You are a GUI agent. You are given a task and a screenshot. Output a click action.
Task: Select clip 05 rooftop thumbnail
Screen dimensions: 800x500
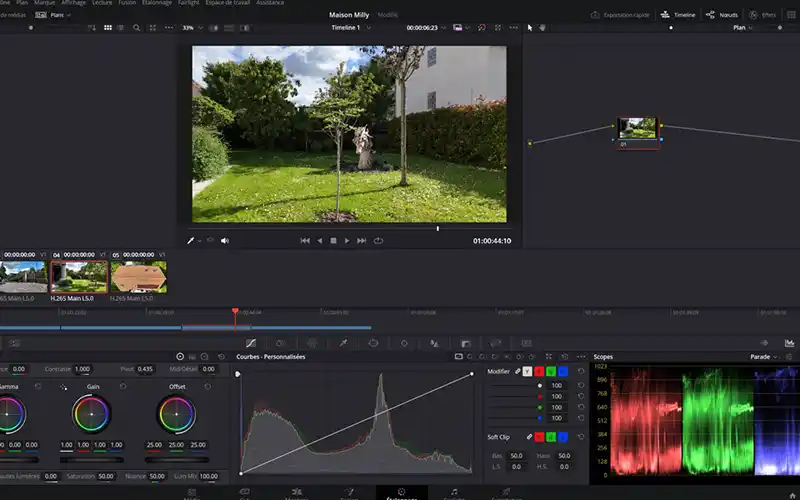click(139, 277)
